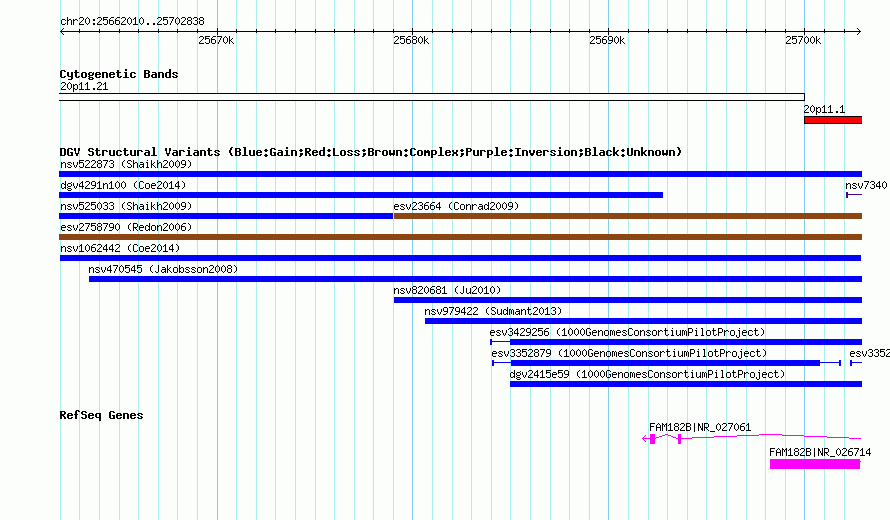
Task: Click the esv3352879 1000Genomes variant bar
Action: tap(666, 363)
